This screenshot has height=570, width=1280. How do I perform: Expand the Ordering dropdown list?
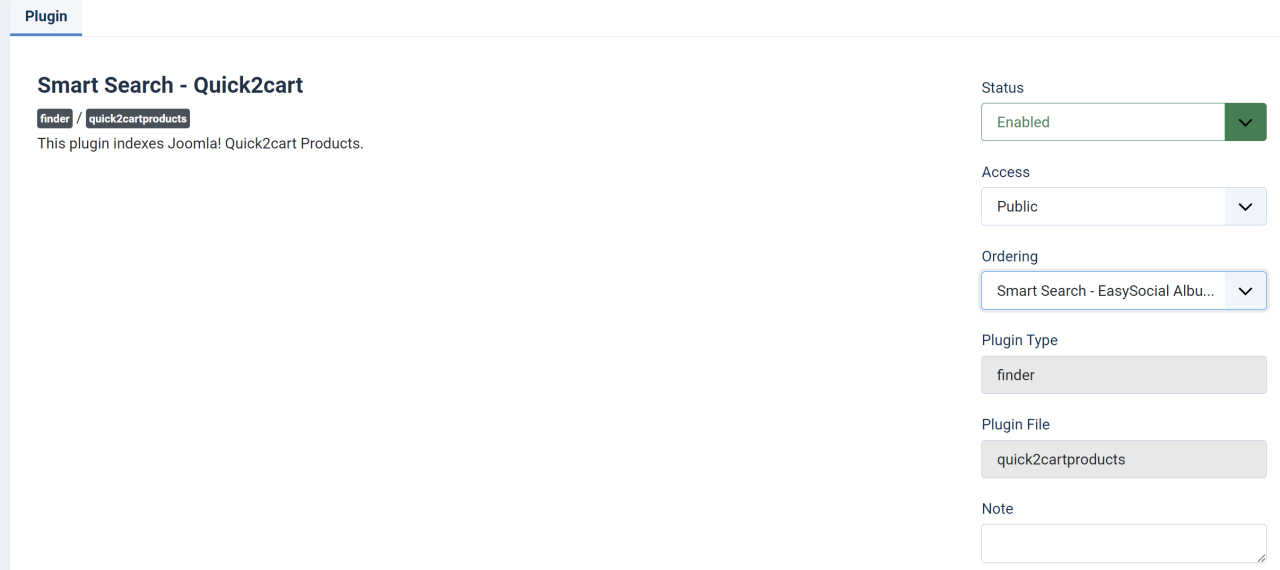[1102, 291]
